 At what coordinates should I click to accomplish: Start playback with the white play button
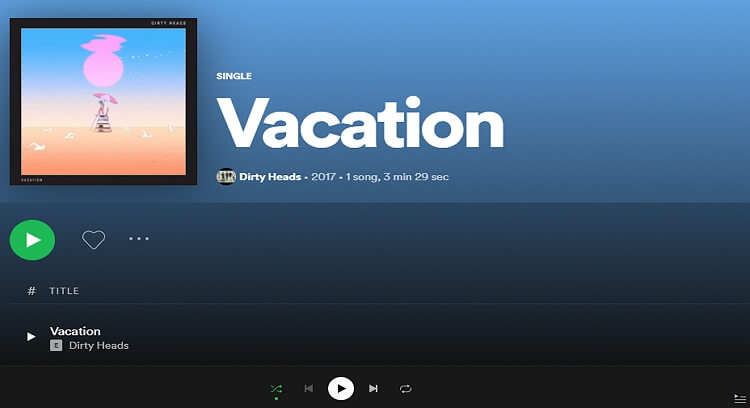pos(341,388)
